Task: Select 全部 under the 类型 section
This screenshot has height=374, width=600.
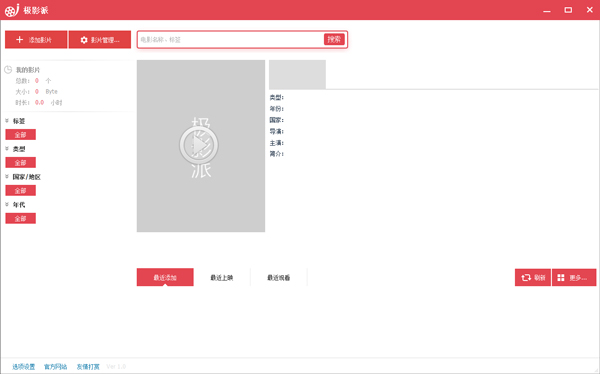Action: click(21, 163)
